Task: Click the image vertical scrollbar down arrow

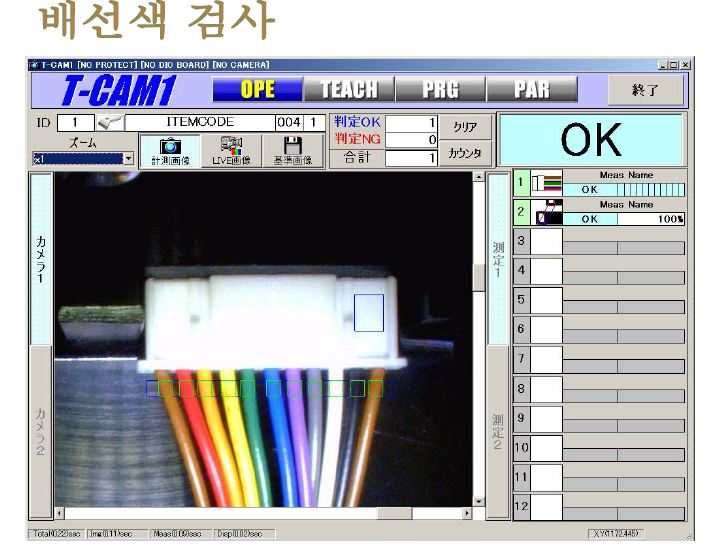Action: point(478,501)
